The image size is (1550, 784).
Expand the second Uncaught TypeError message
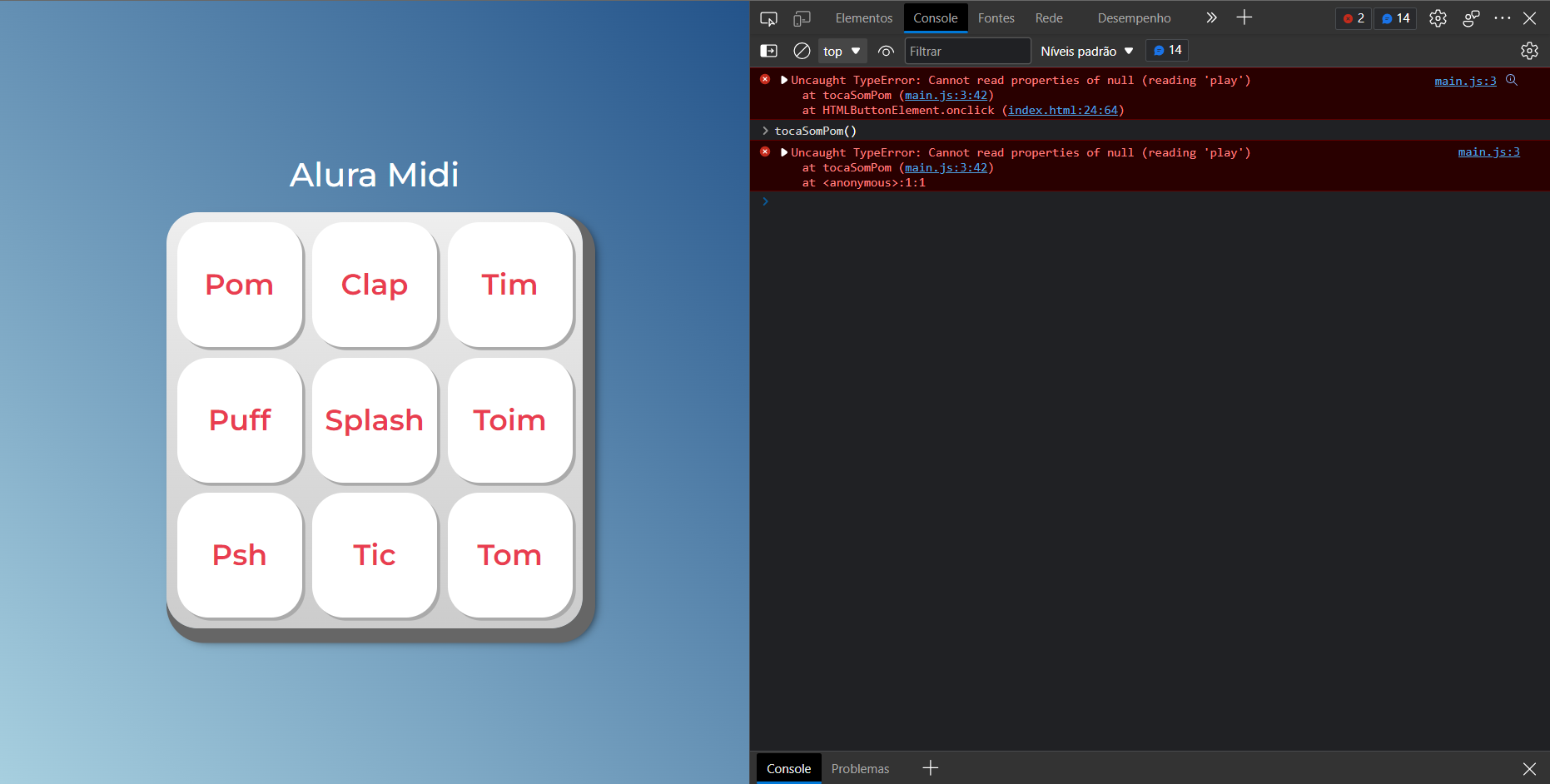point(784,152)
